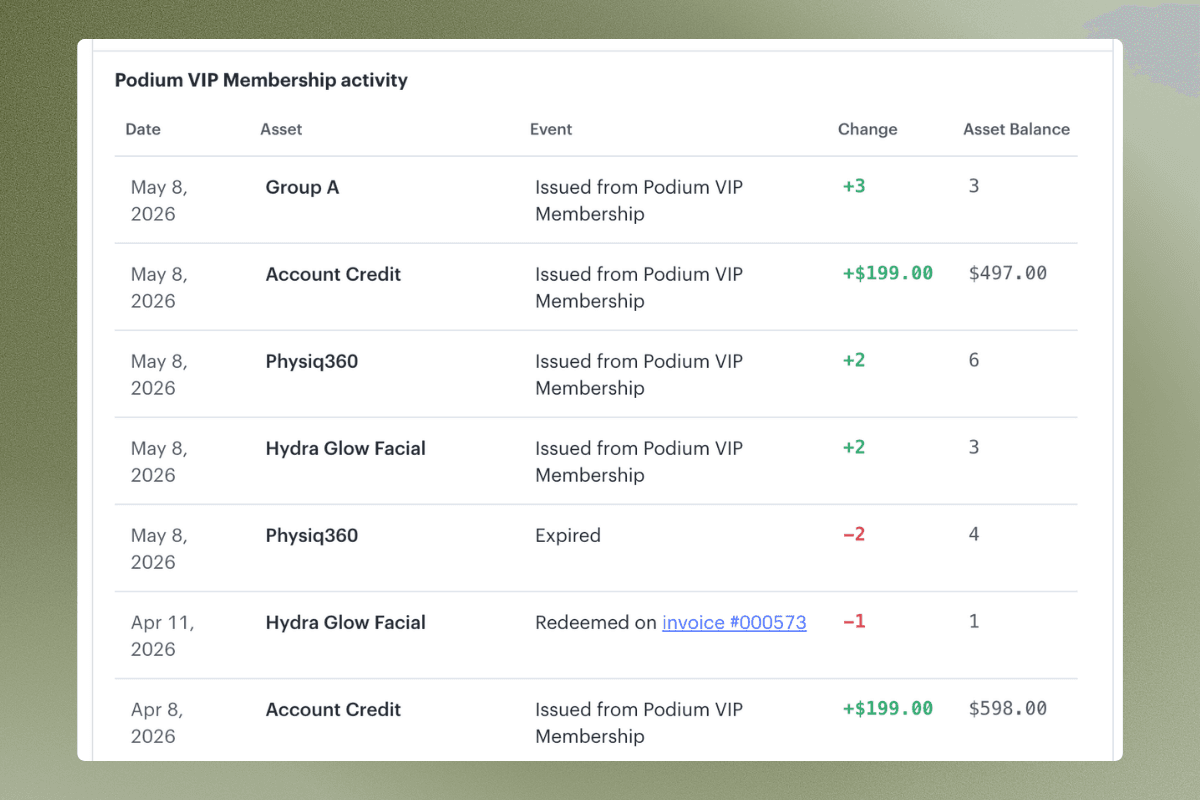Click the Event column header
The image size is (1200, 800).
551,129
